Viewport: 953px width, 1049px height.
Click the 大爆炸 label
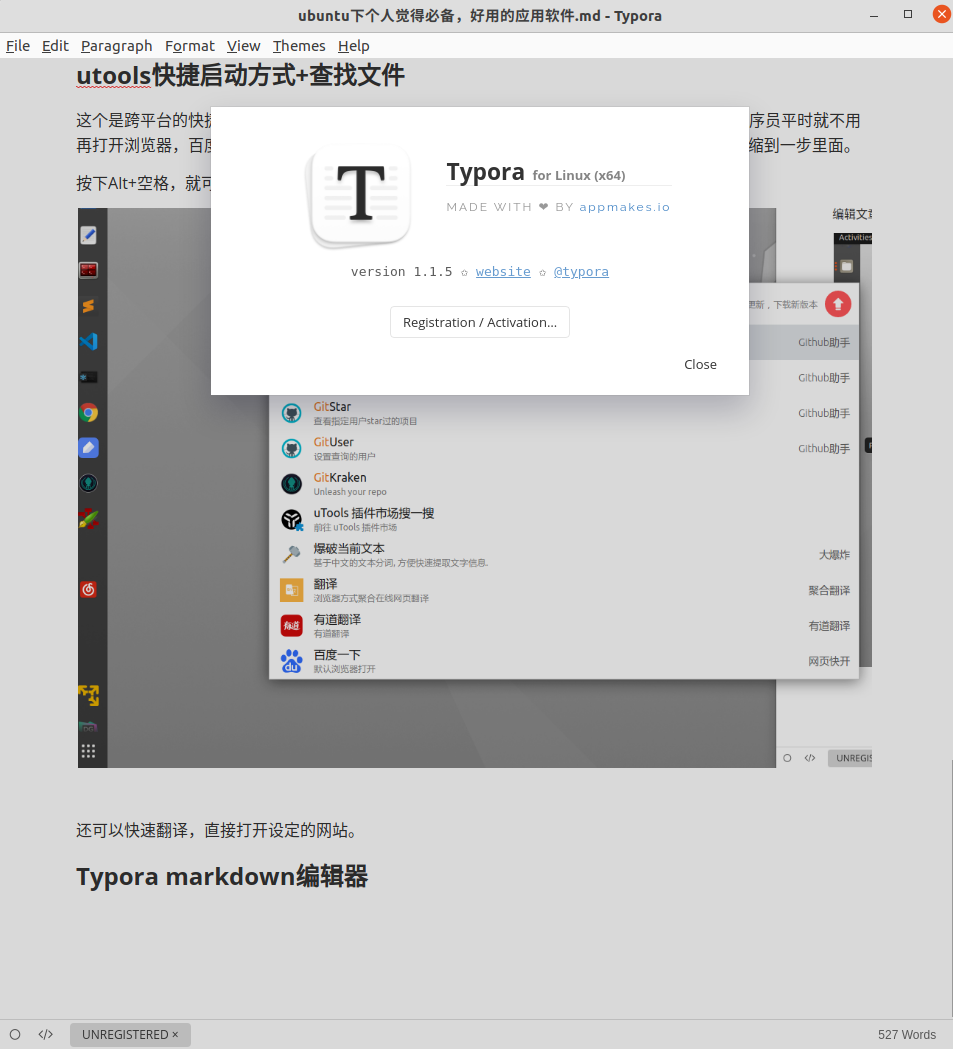coord(834,555)
